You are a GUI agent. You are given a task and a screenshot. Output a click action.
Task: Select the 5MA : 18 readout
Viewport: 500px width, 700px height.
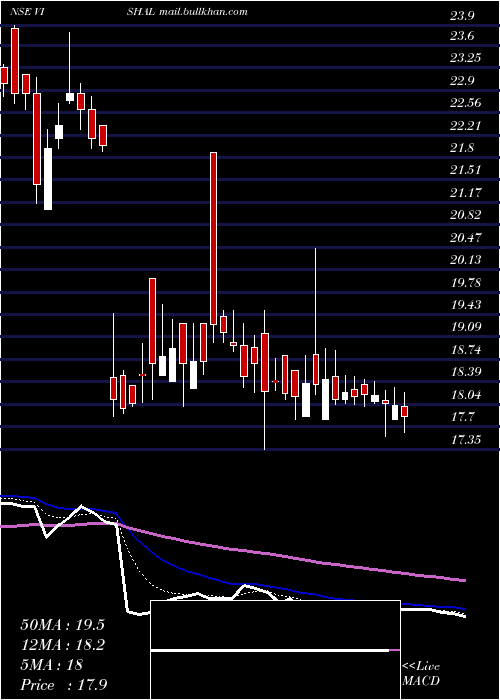coord(51,665)
